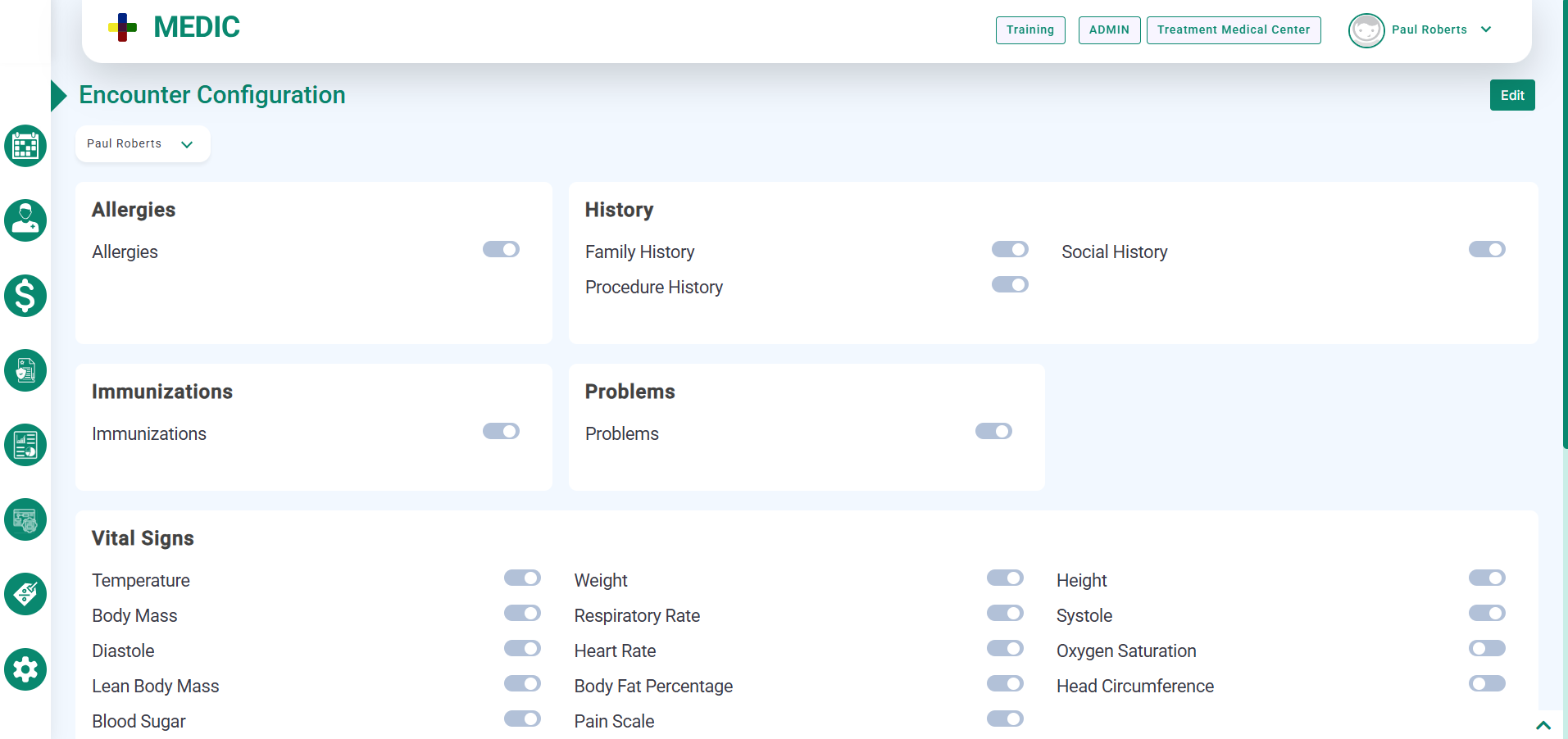Click the Encounter Configuration heading

click(x=212, y=95)
